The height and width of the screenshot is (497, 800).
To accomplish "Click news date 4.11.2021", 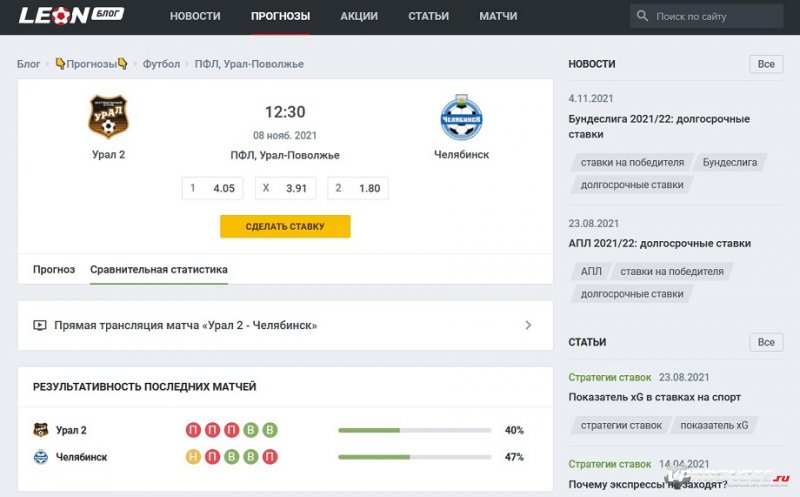I will [591, 98].
